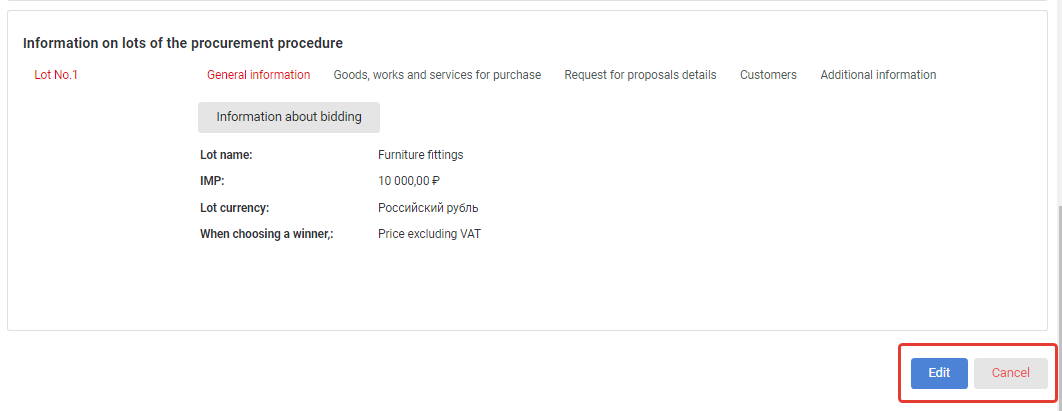
Task: Click the Information about bidding button
Action: (289, 117)
